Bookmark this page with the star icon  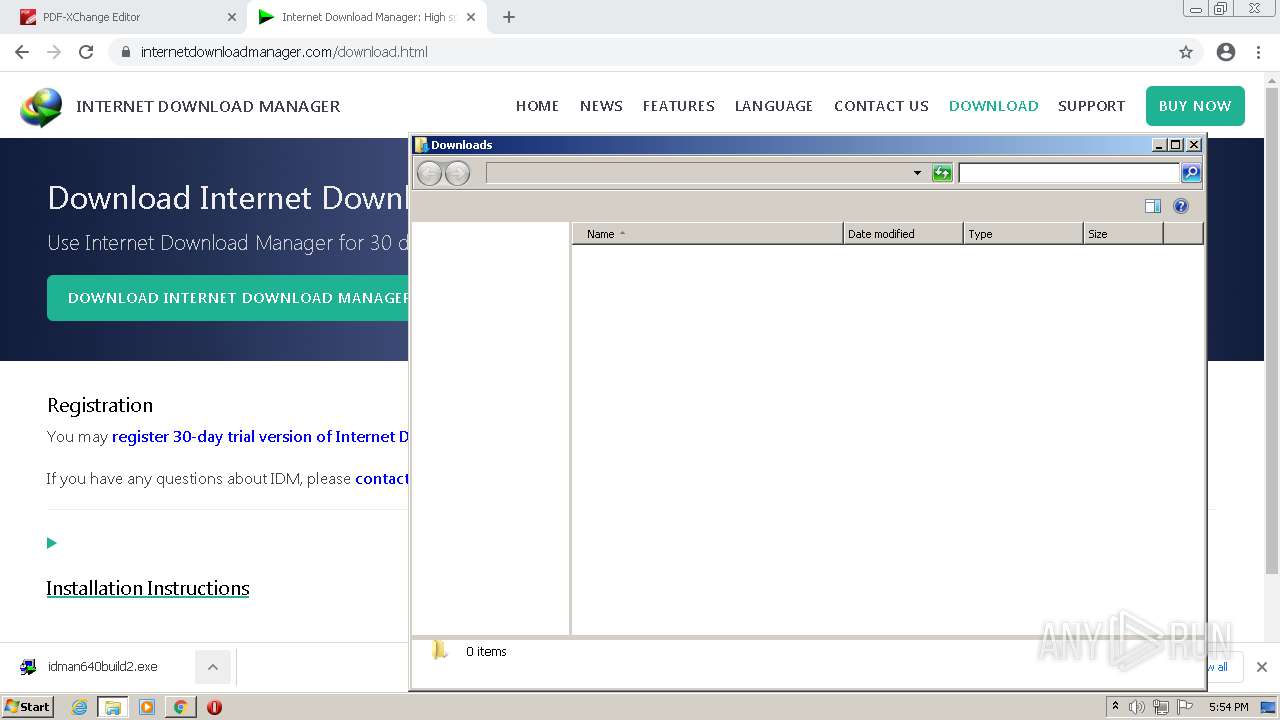point(1186,52)
